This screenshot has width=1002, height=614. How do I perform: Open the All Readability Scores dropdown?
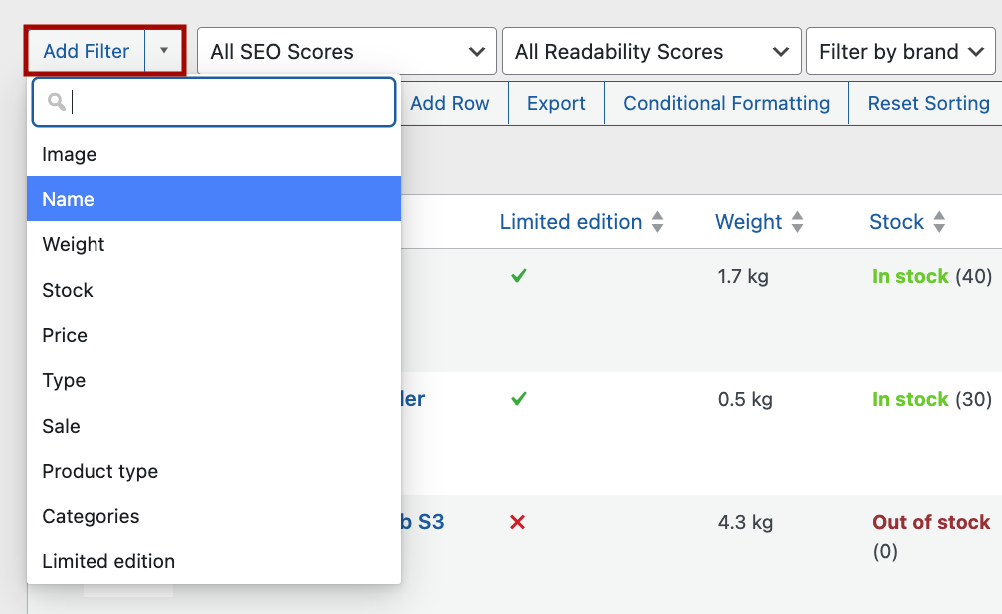(651, 52)
